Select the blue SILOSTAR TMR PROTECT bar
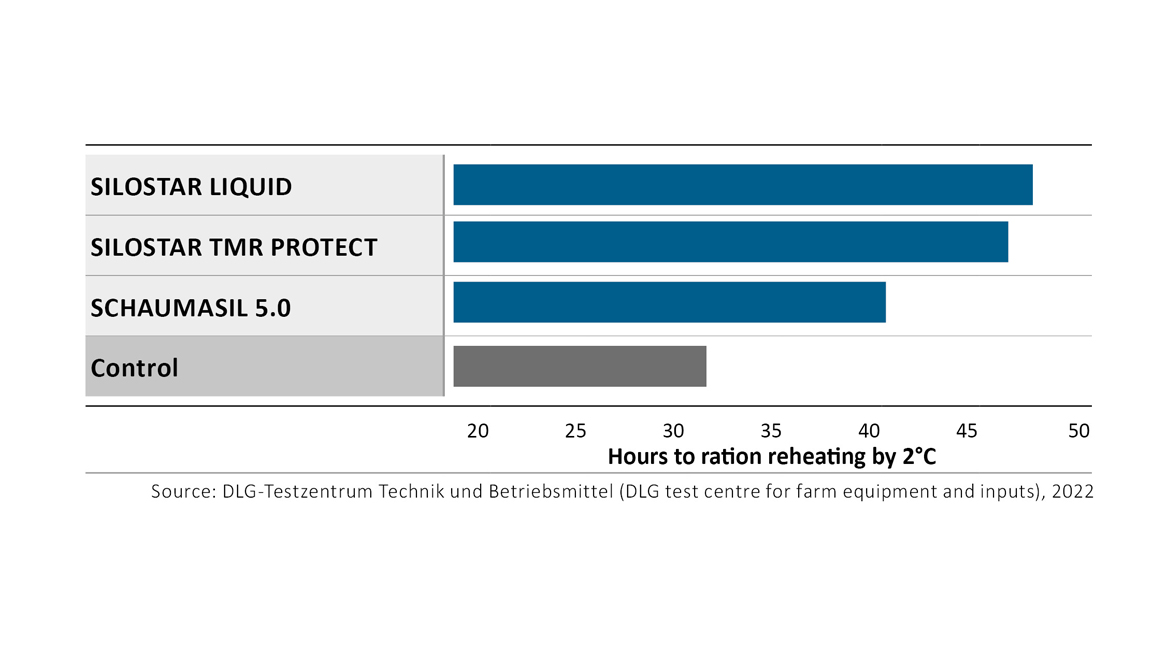 [x=730, y=242]
